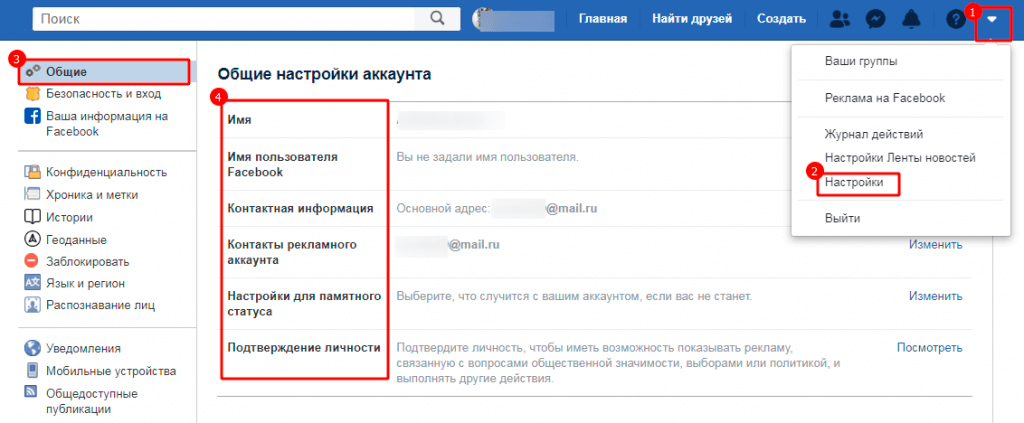Select Безопасность и вход in sidebar
The image size is (1024, 423).
(x=103, y=93)
